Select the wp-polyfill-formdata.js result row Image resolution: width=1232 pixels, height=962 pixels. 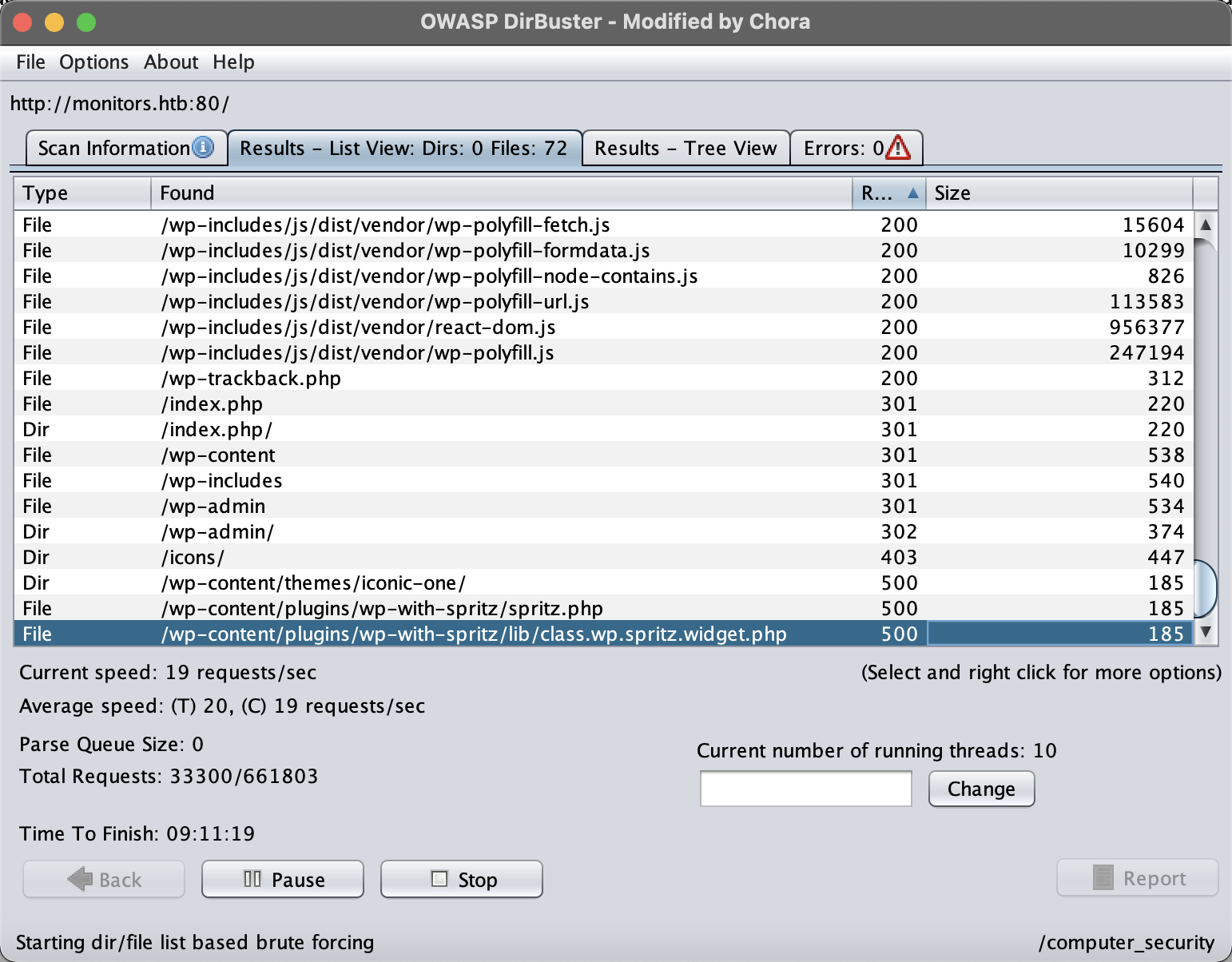pos(603,250)
